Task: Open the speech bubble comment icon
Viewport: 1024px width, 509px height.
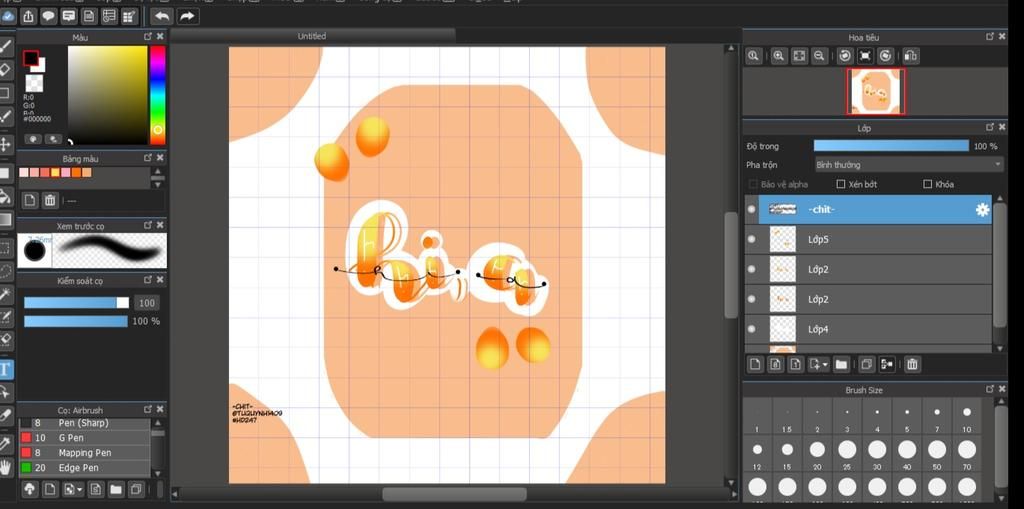Action: coord(48,16)
